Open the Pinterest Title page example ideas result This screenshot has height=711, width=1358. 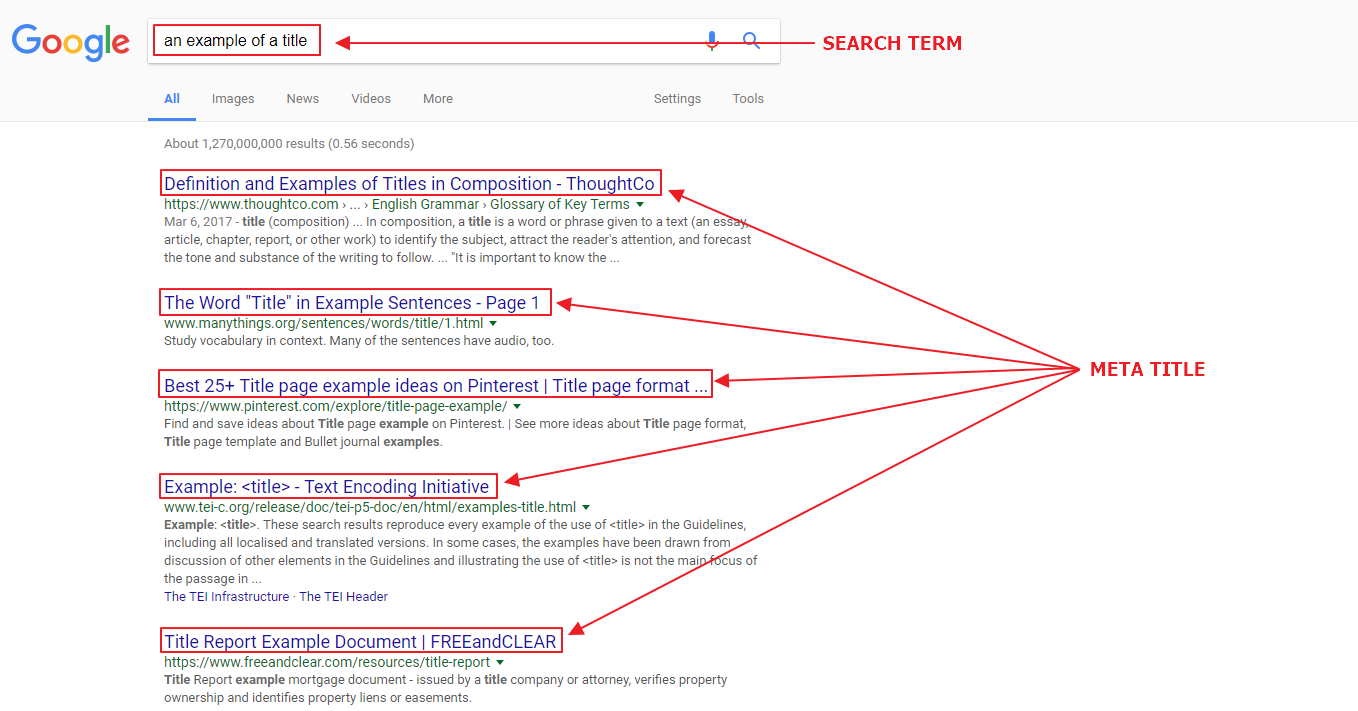pyautogui.click(x=436, y=386)
